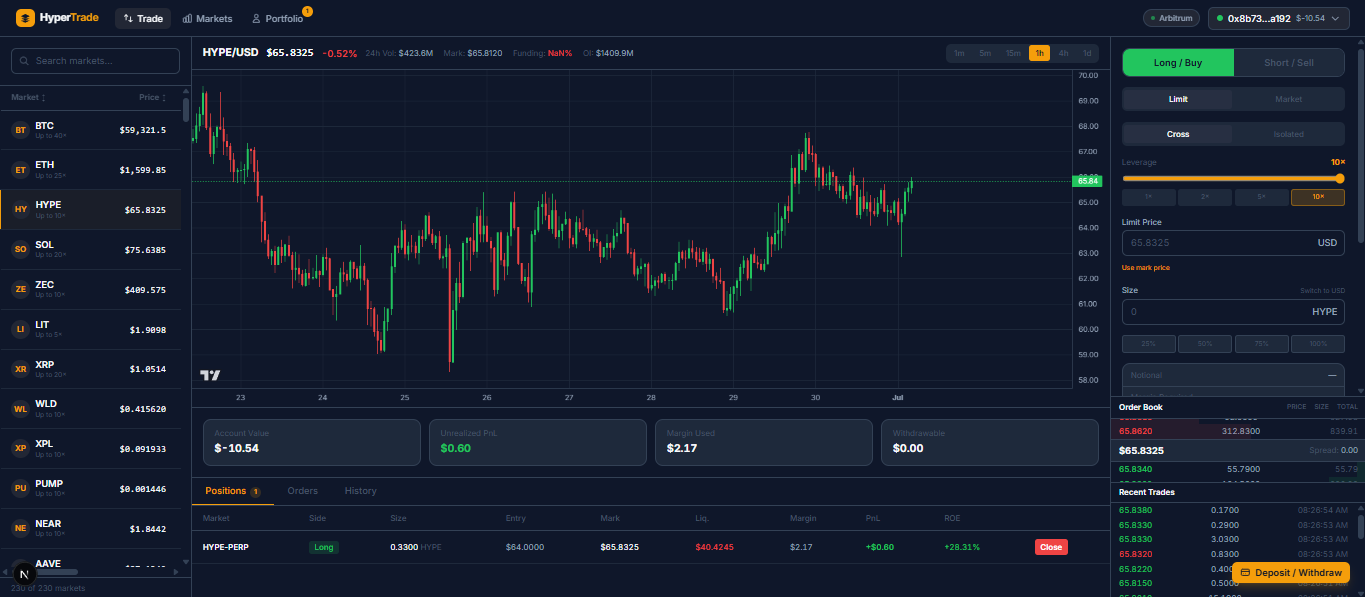This screenshot has width=1365, height=597.
Task: Open the Trade page
Action: (143, 18)
